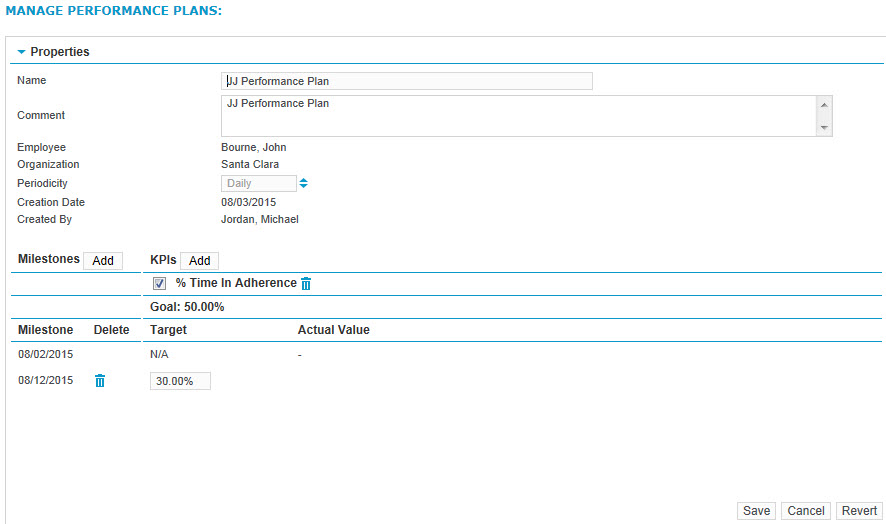886x524 pixels.
Task: Click the Actual Value column header
Action: click(333, 330)
